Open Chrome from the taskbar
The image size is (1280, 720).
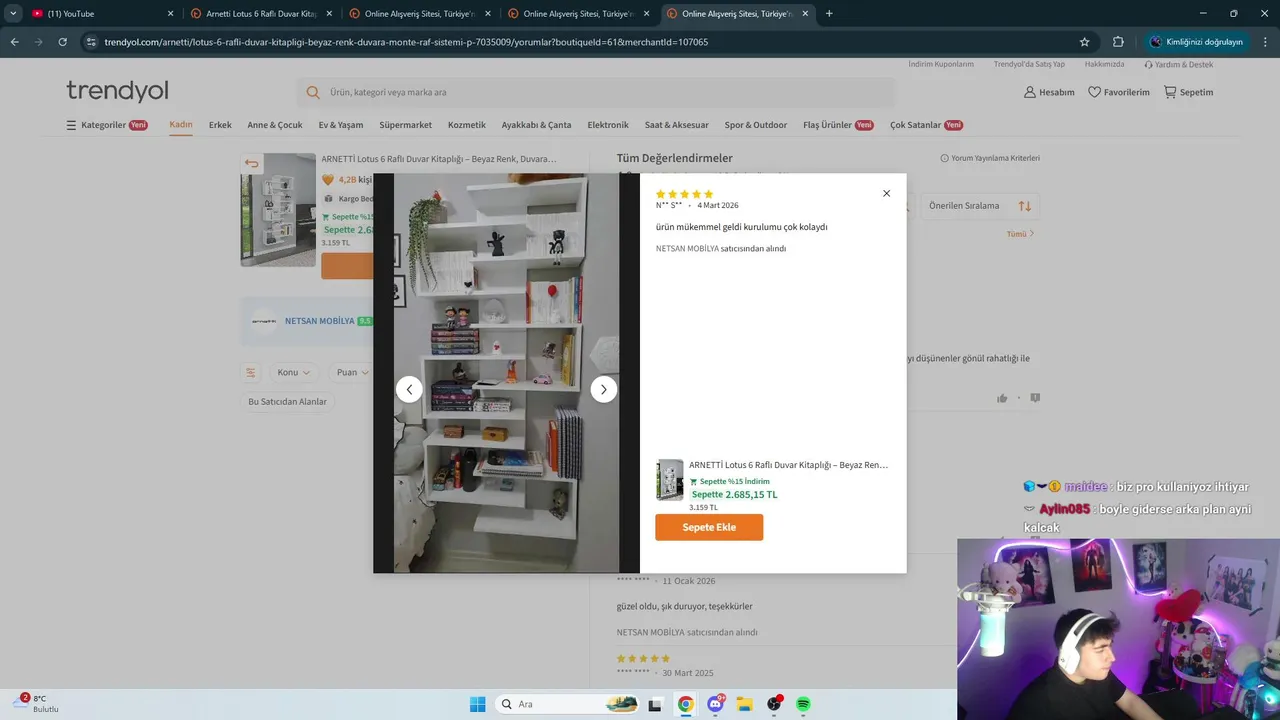coord(685,704)
